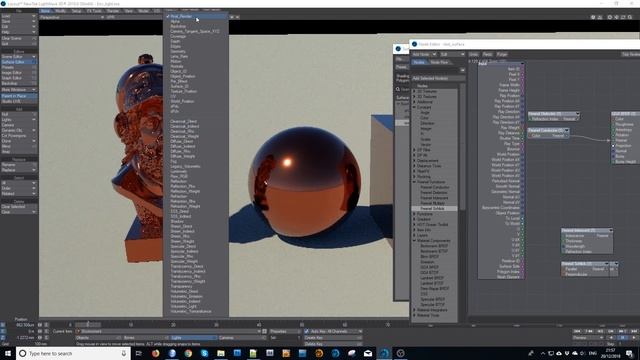The image size is (640, 360).
Task: Expand the 2D Textures node category
Action: pos(414,91)
